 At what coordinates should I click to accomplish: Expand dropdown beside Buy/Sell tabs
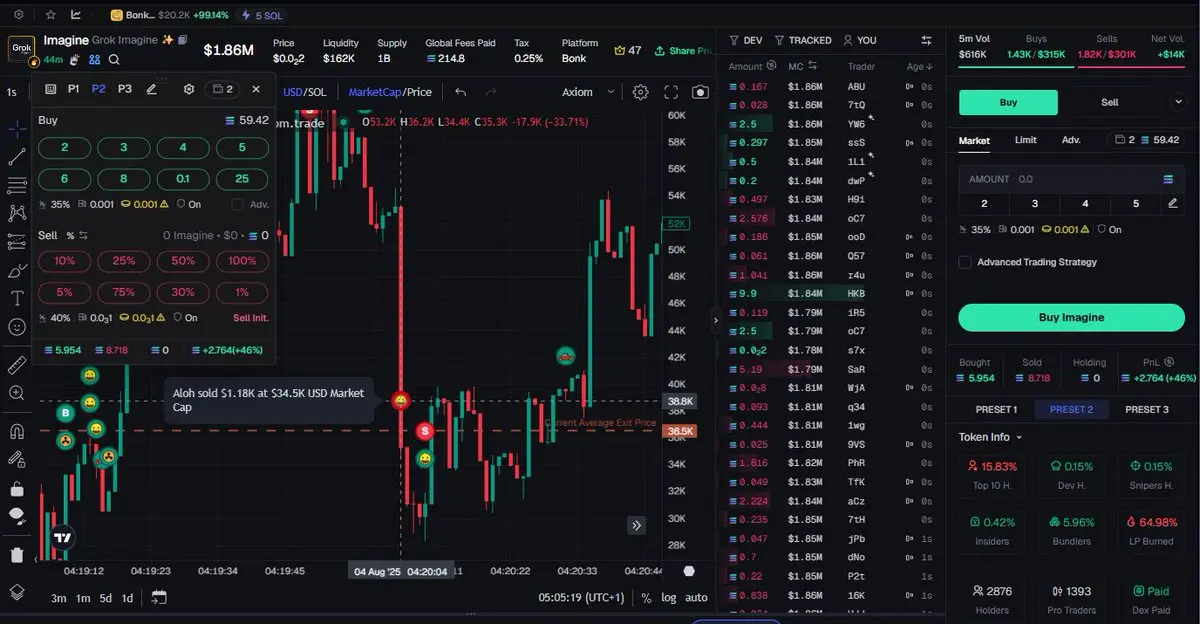tap(1177, 102)
